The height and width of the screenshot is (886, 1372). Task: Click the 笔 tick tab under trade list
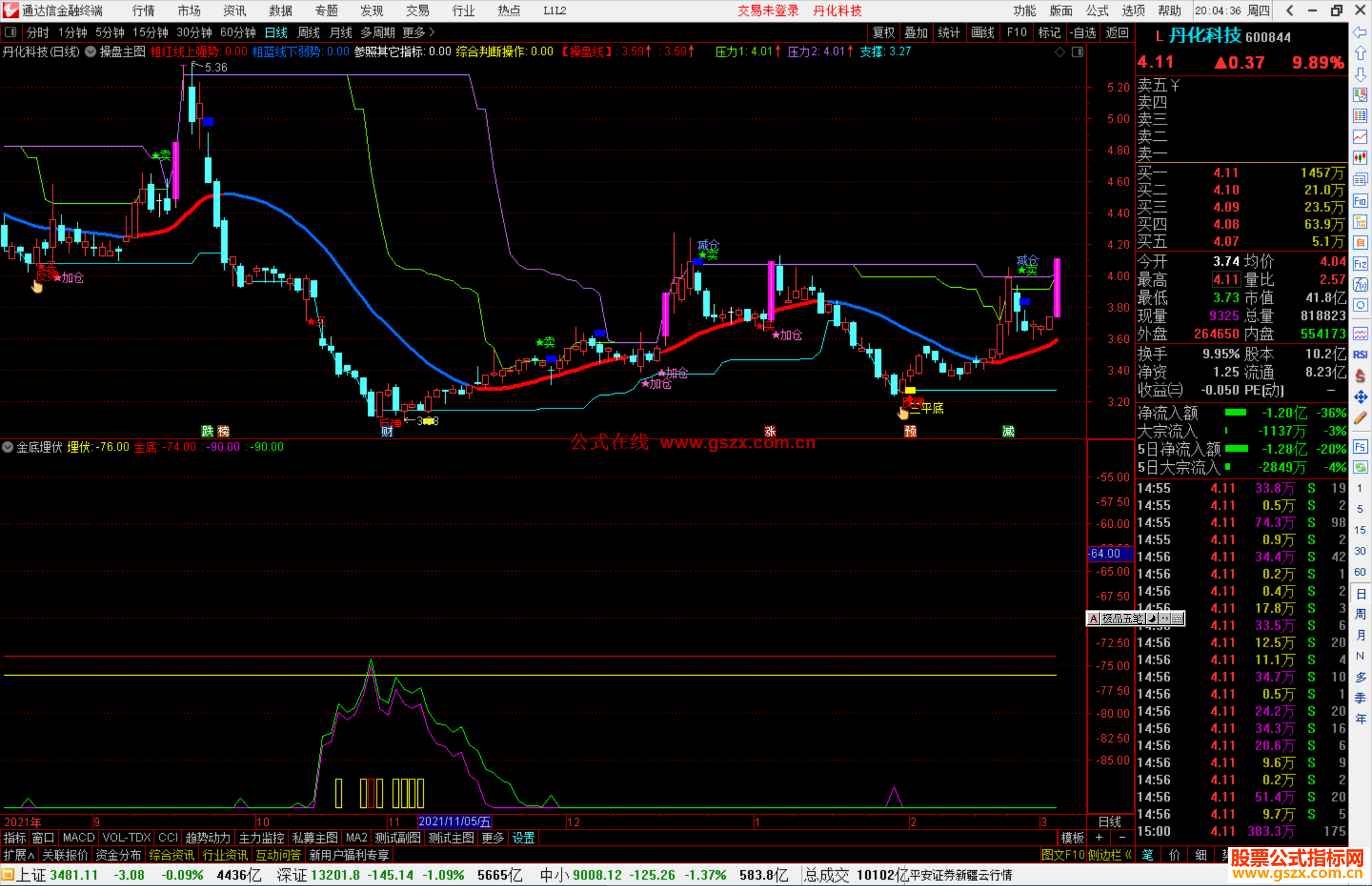click(1147, 855)
